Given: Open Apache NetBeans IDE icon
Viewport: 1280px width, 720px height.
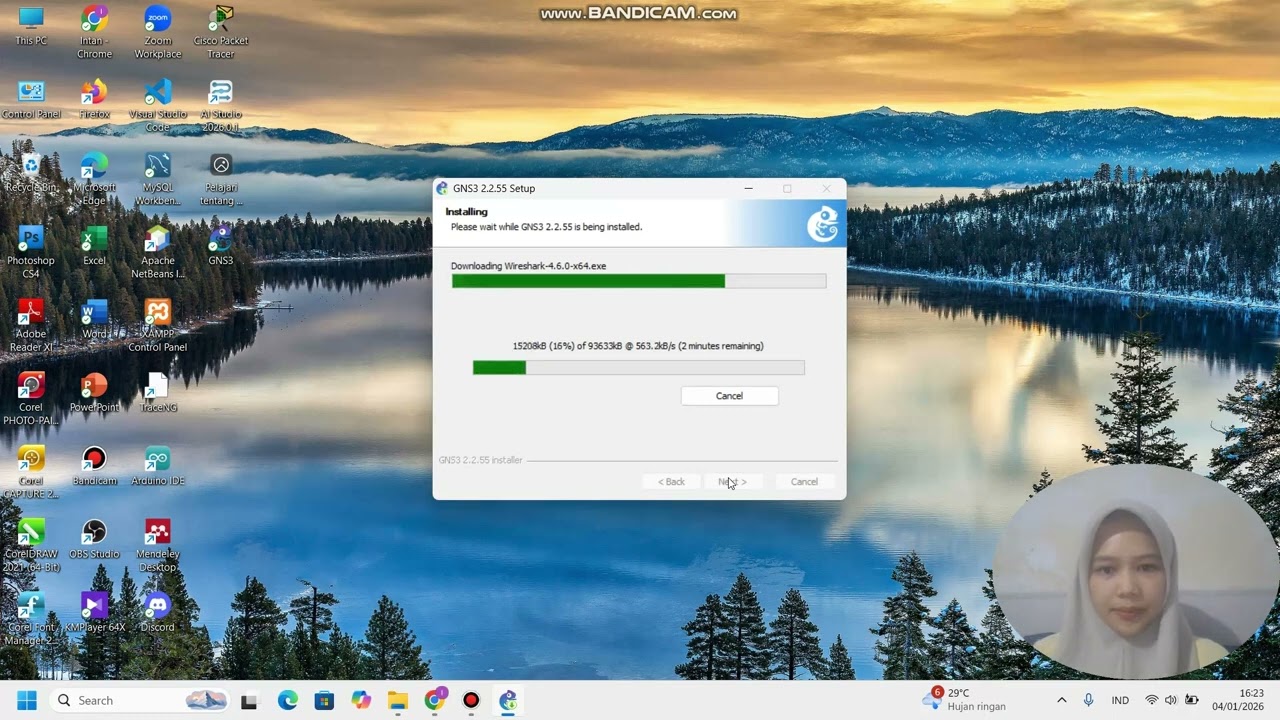Looking at the screenshot, I should click(158, 252).
